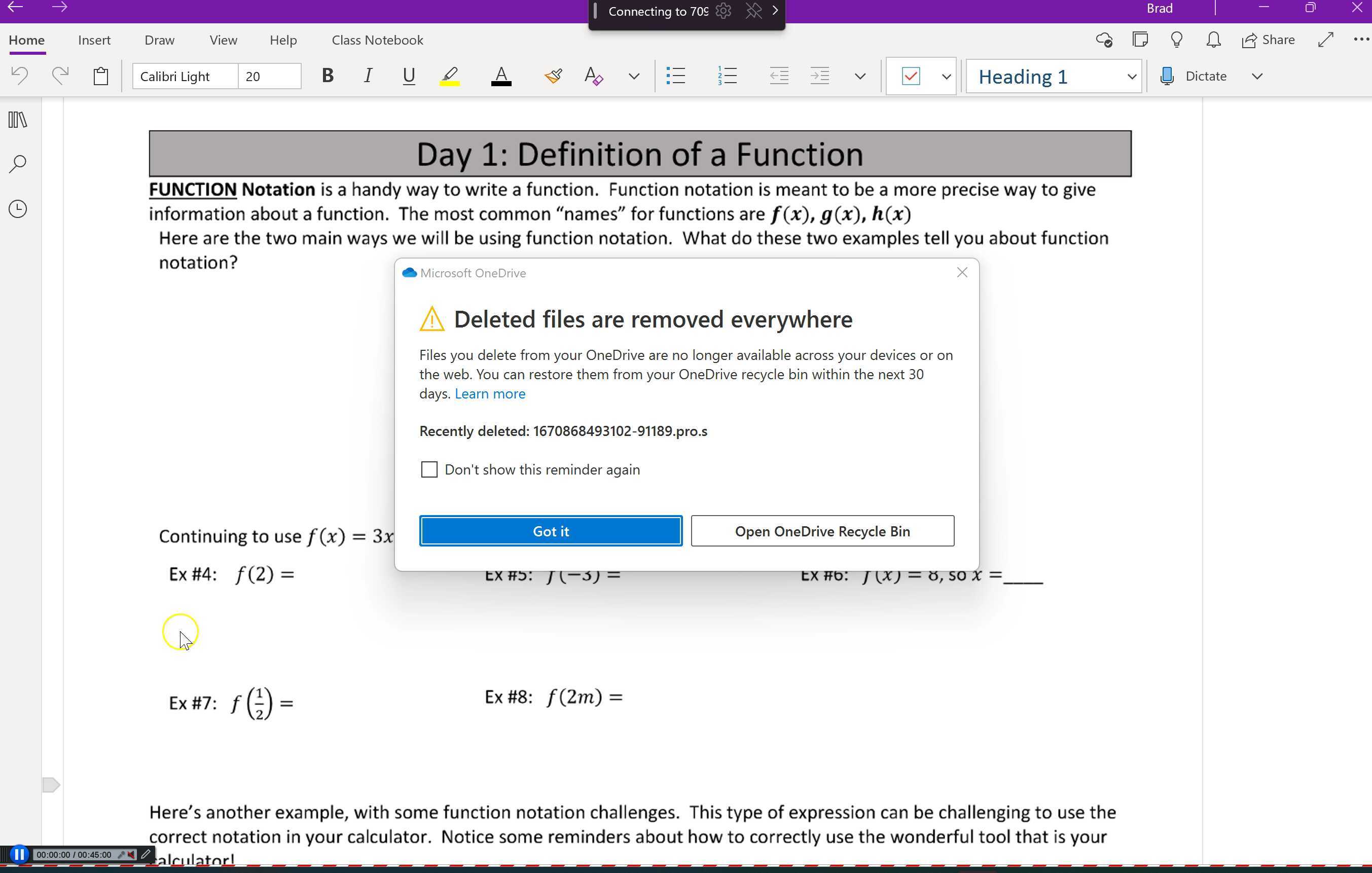Clear all formatting from text
The width and height of the screenshot is (1372, 873).
[593, 76]
